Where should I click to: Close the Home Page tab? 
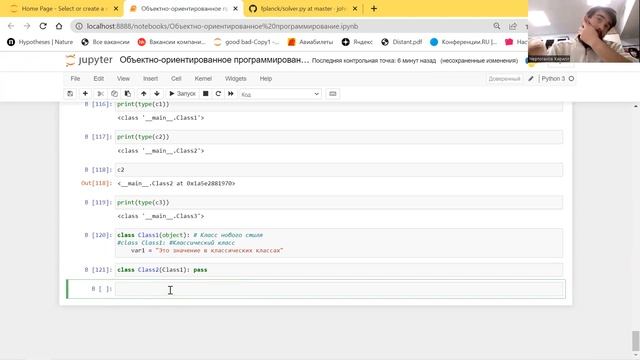(116, 9)
